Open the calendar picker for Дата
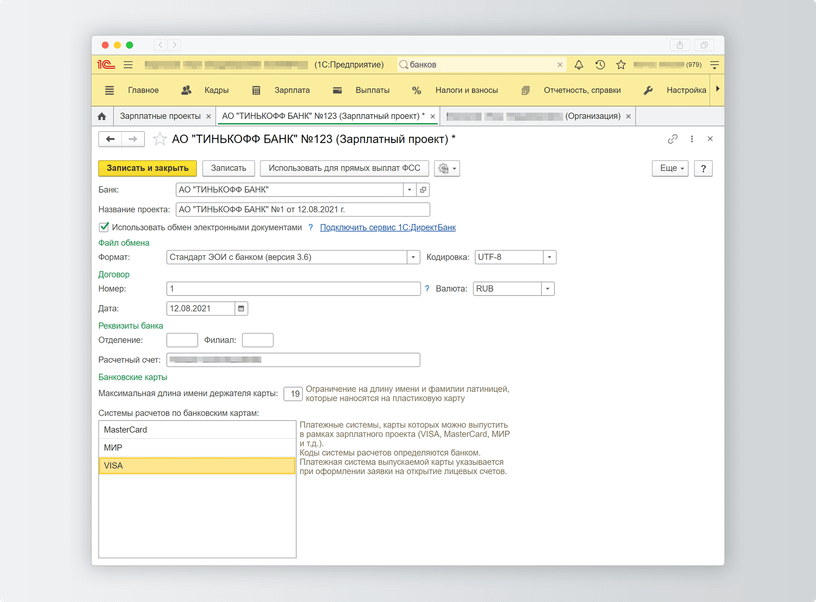 click(241, 309)
